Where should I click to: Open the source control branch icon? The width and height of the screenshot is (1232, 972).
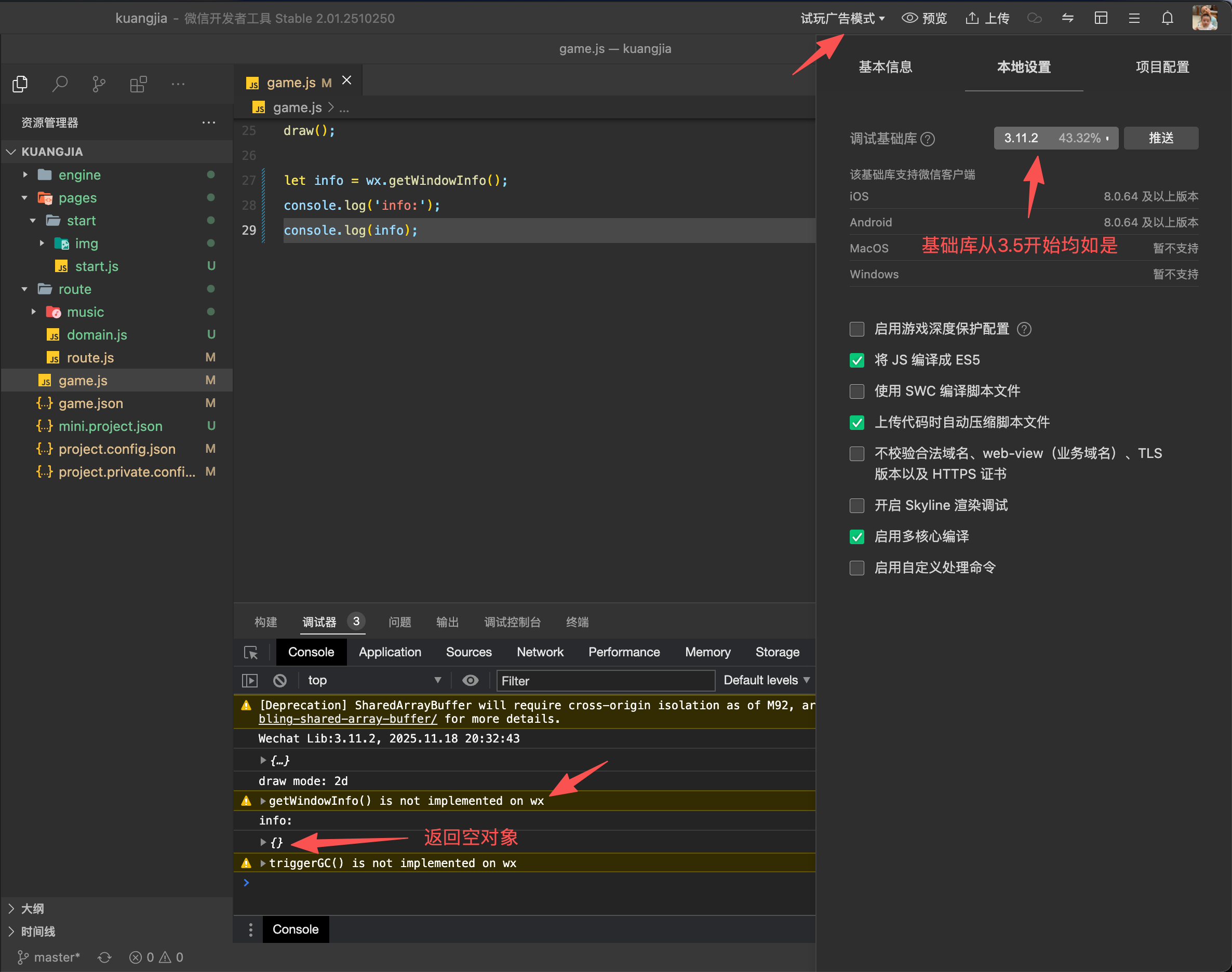click(x=99, y=84)
